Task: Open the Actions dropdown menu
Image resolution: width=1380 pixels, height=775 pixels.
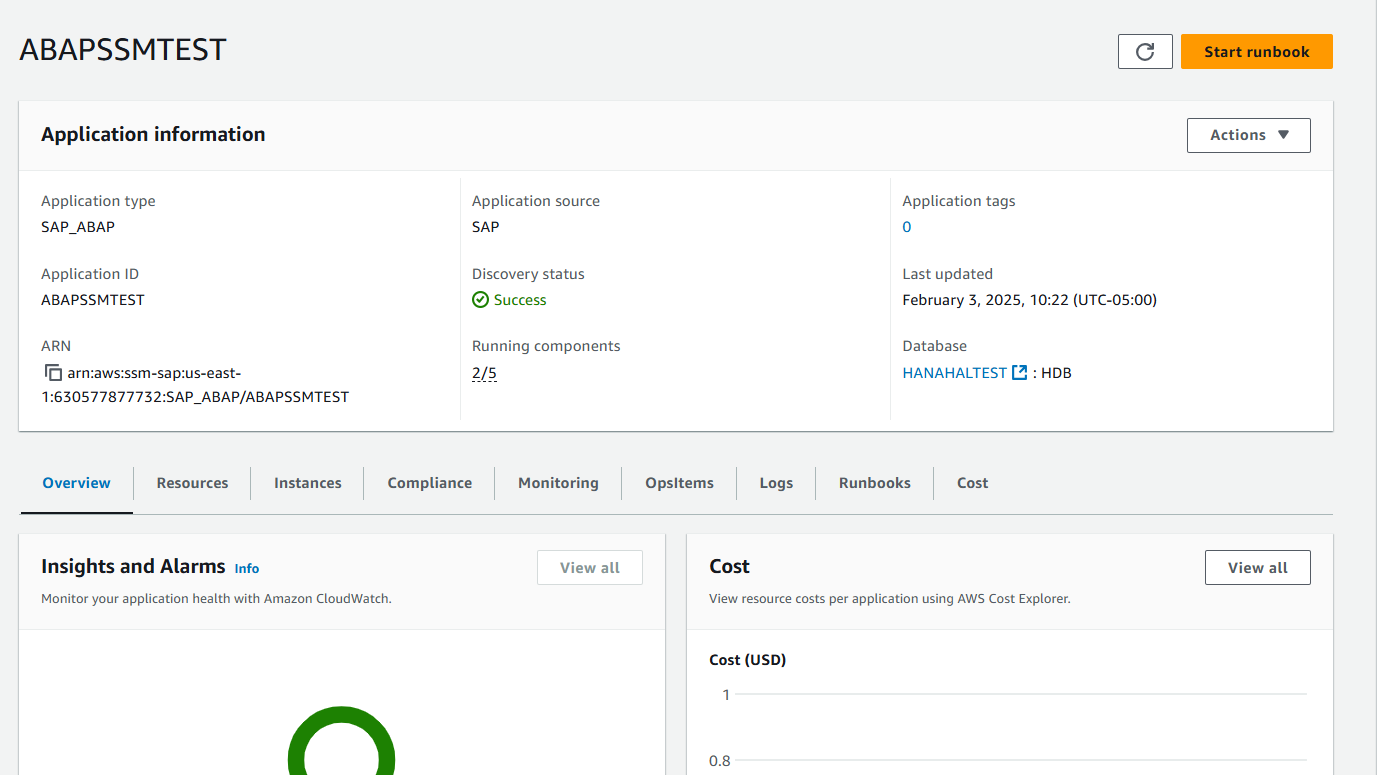Action: [x=1248, y=135]
